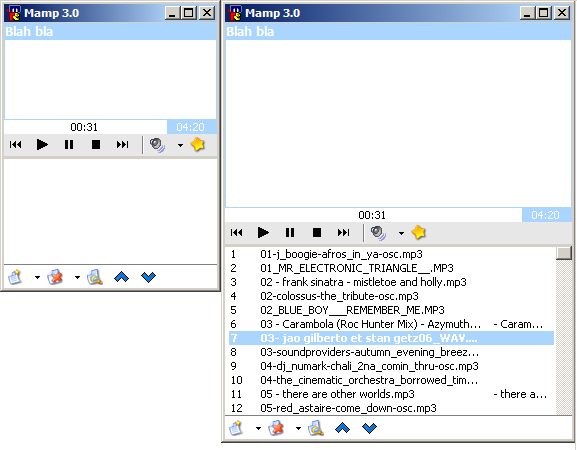Click speaker volume icon in right window

coord(378,233)
